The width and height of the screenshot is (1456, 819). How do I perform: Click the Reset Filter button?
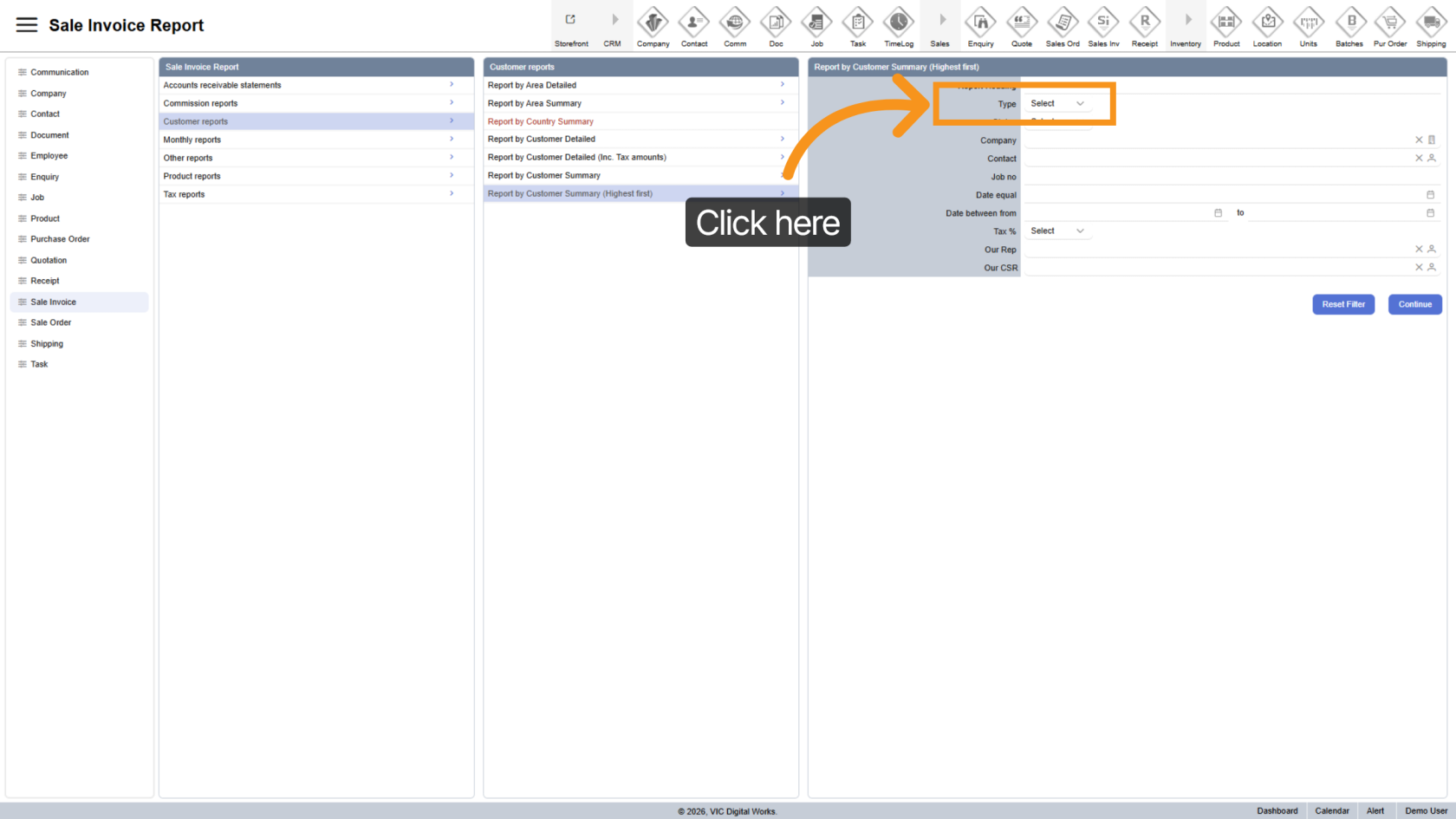click(x=1342, y=304)
